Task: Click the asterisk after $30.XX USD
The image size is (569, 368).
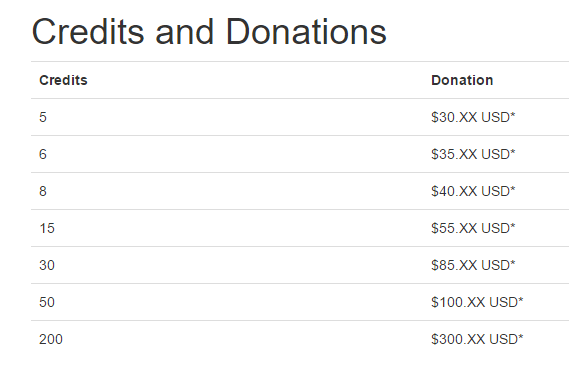Action: pyautogui.click(x=513, y=114)
